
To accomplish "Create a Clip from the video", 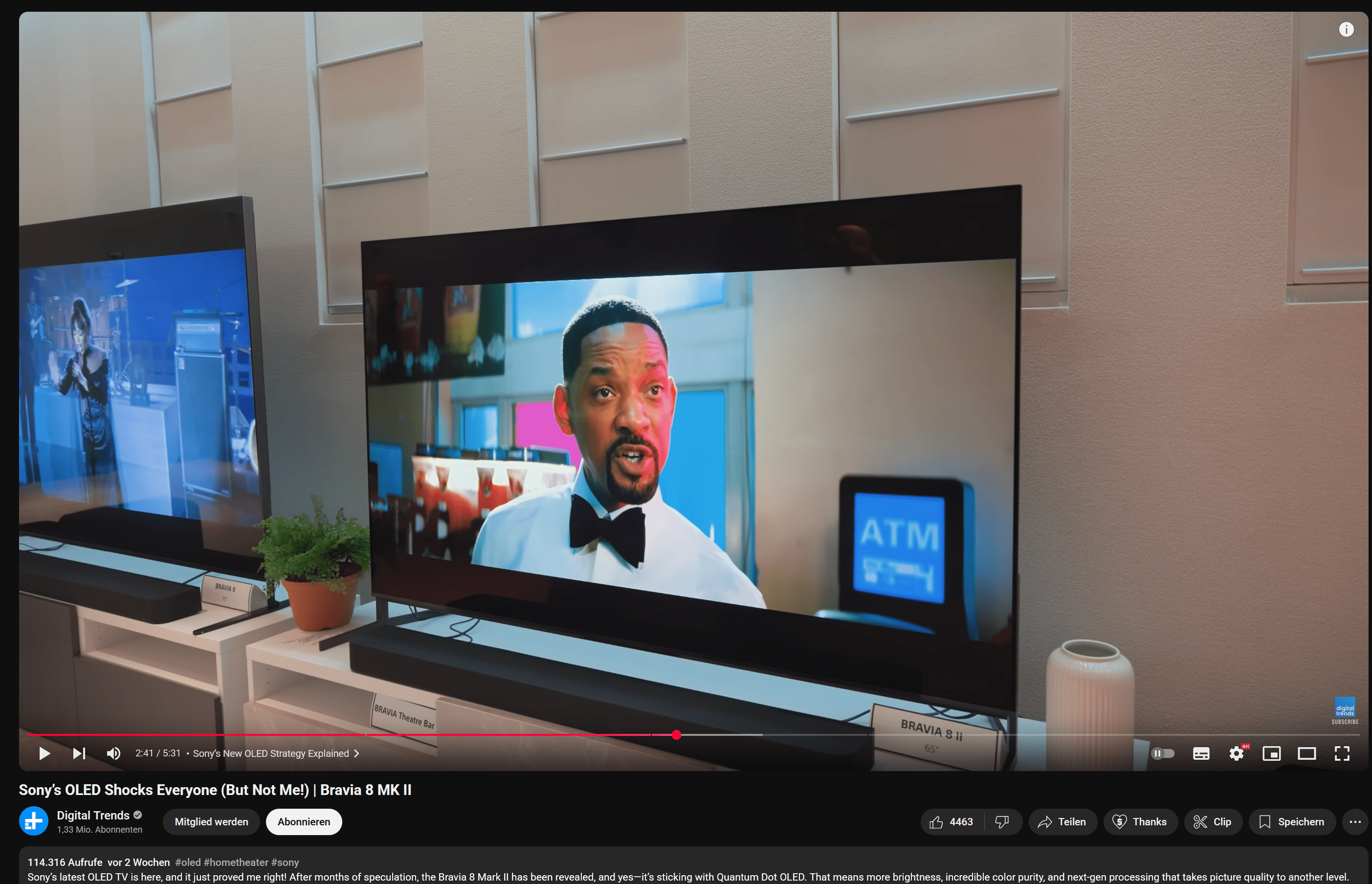I will click(1213, 821).
